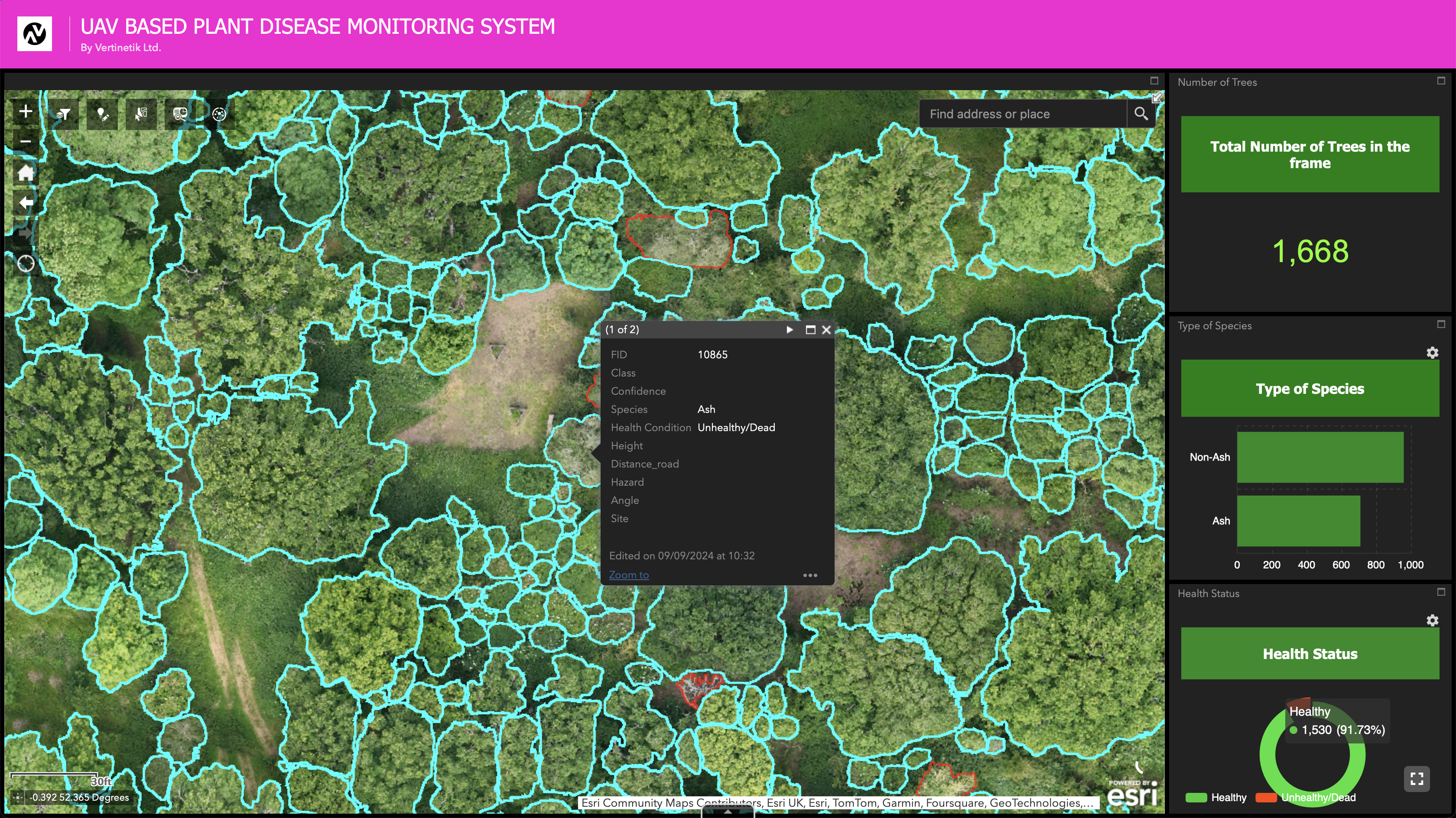Find my location on map
The height and width of the screenshot is (818, 1456).
click(x=26, y=263)
